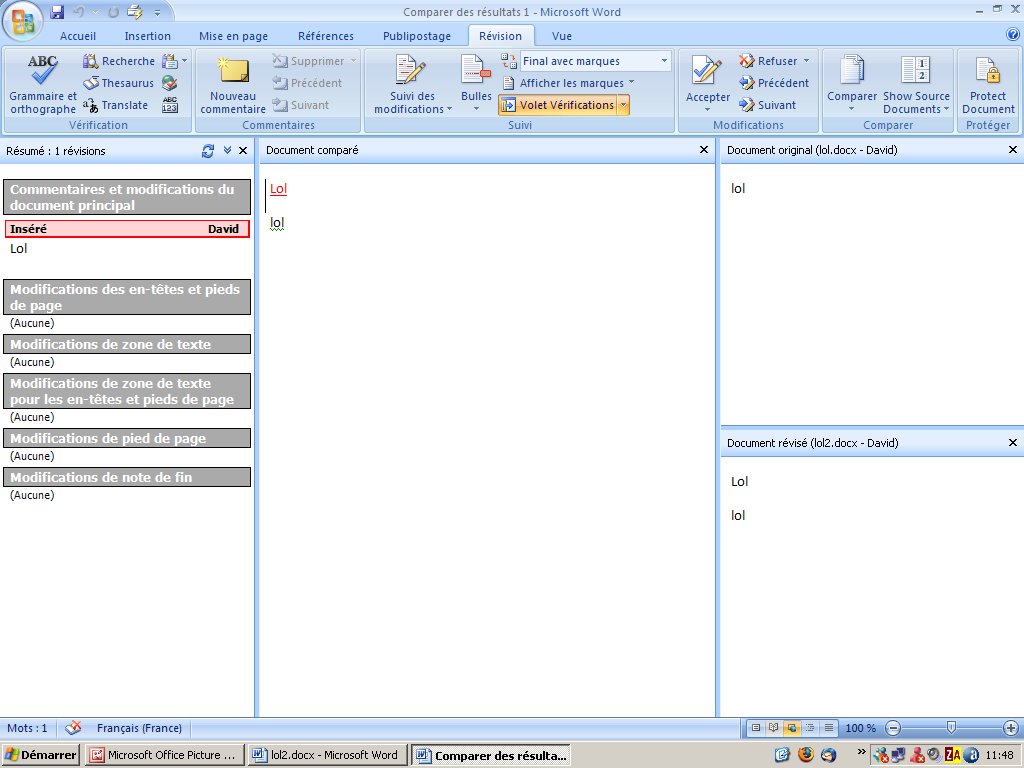Screen dimensions: 1024x768
Task: Open the round Office button menu
Action: point(23,21)
